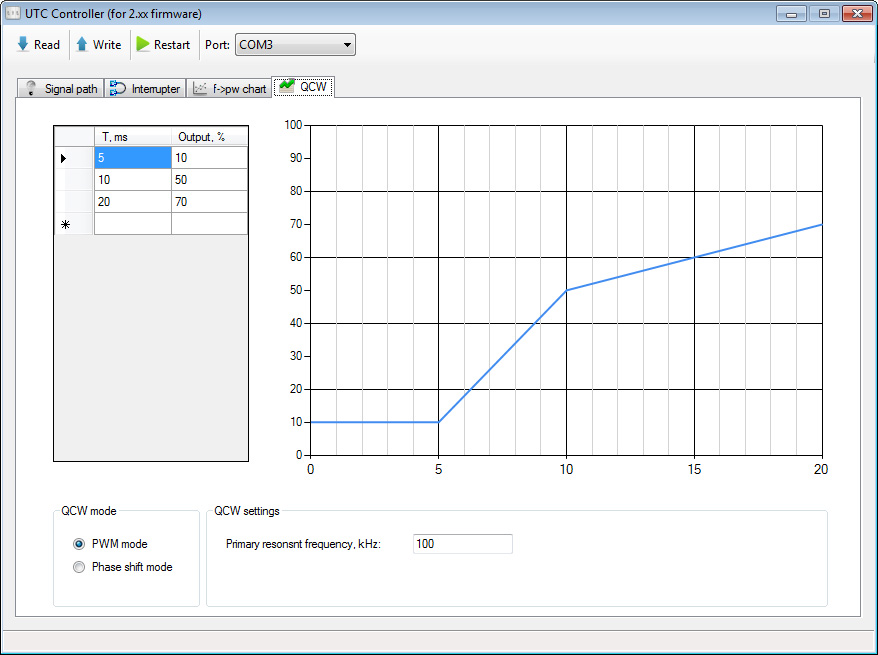The image size is (878, 655).
Task: Click the Output, % column header
Action: [x=209, y=136]
